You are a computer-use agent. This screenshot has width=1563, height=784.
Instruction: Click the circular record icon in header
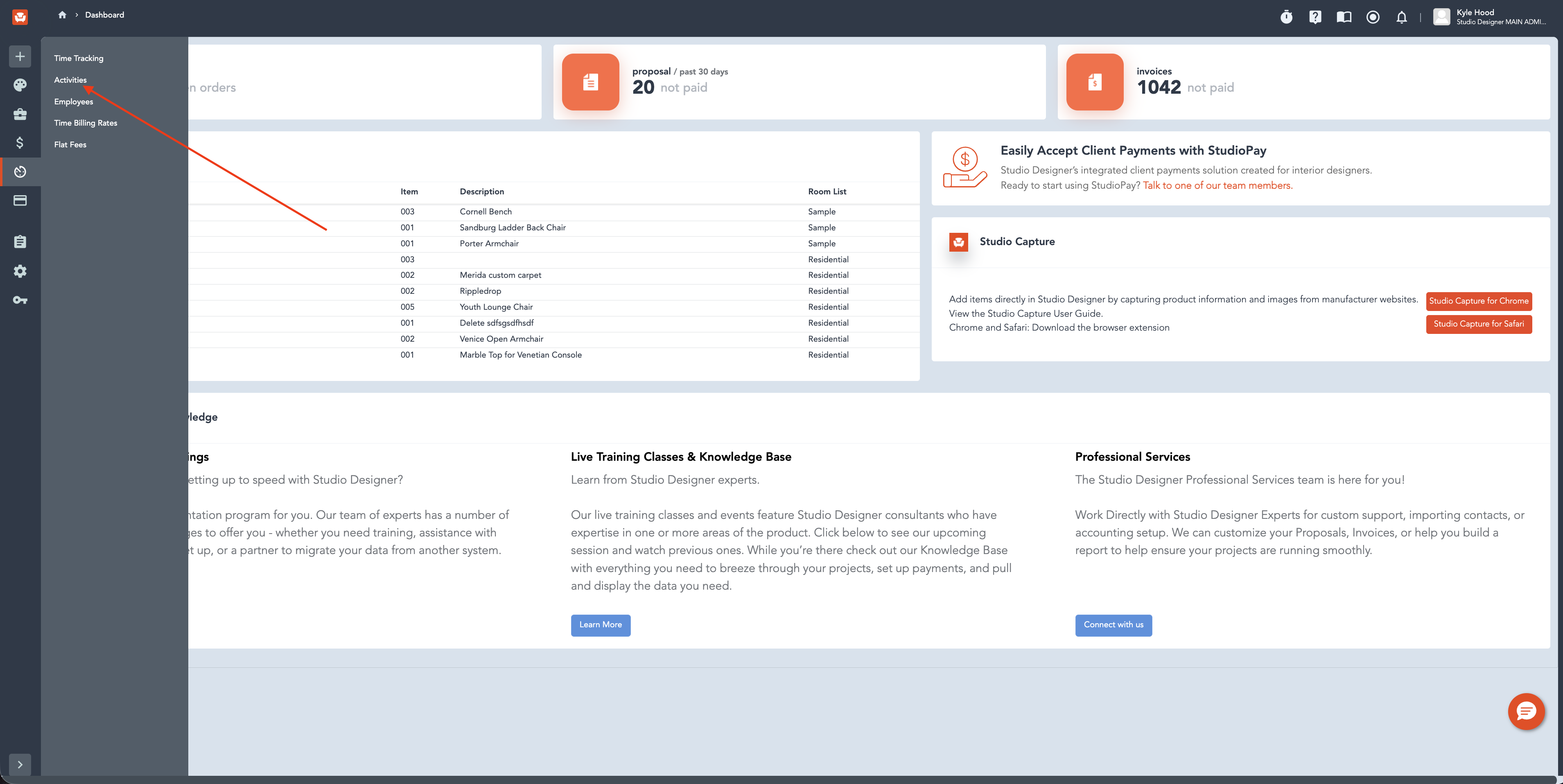[x=1373, y=17]
